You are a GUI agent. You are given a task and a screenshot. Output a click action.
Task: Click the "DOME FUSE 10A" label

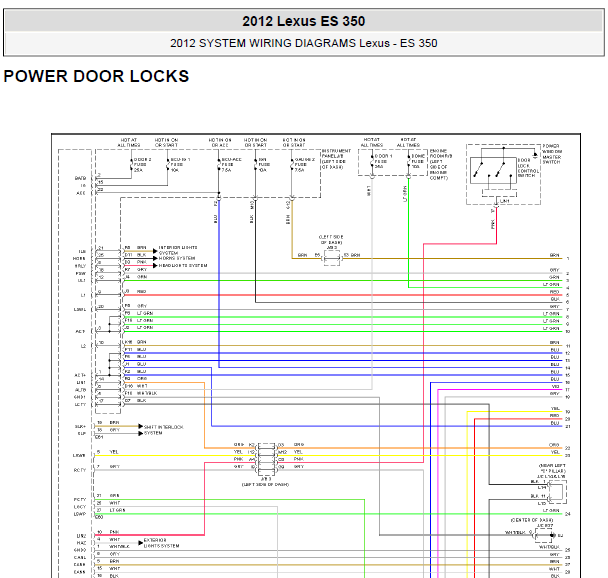click(418, 161)
